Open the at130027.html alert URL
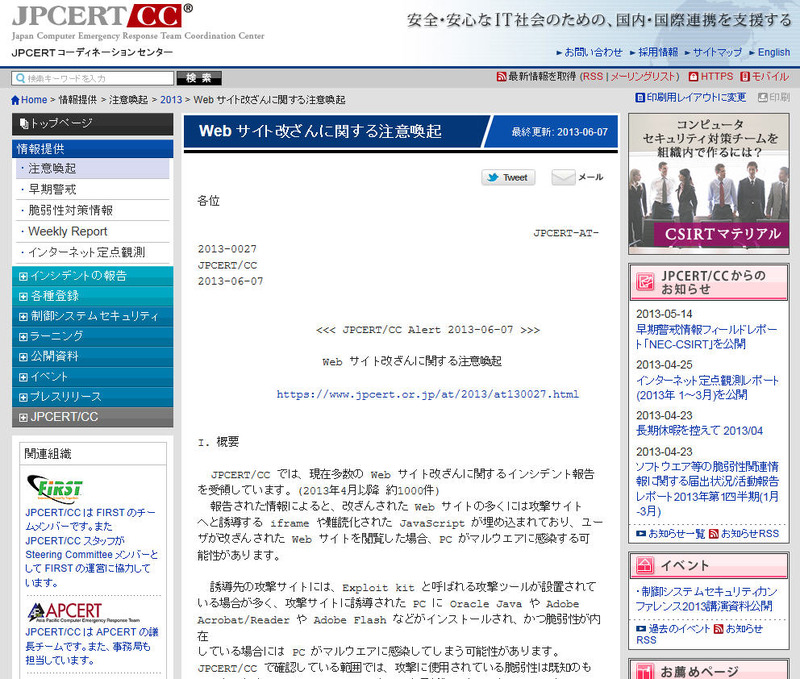 [427, 394]
